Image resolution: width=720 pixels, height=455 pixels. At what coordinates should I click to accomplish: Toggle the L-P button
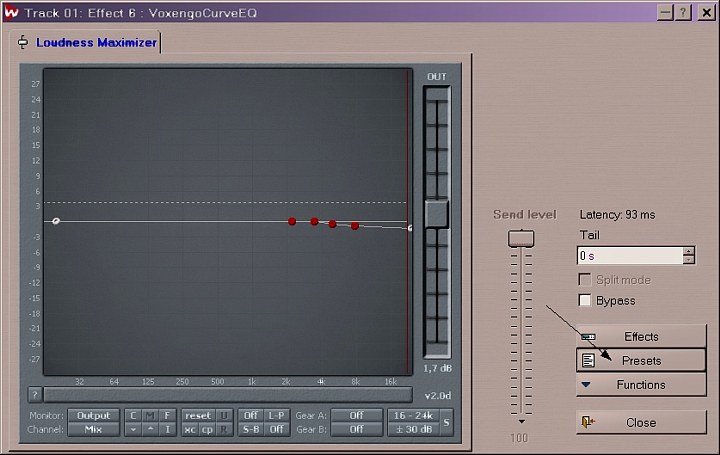pos(276,416)
